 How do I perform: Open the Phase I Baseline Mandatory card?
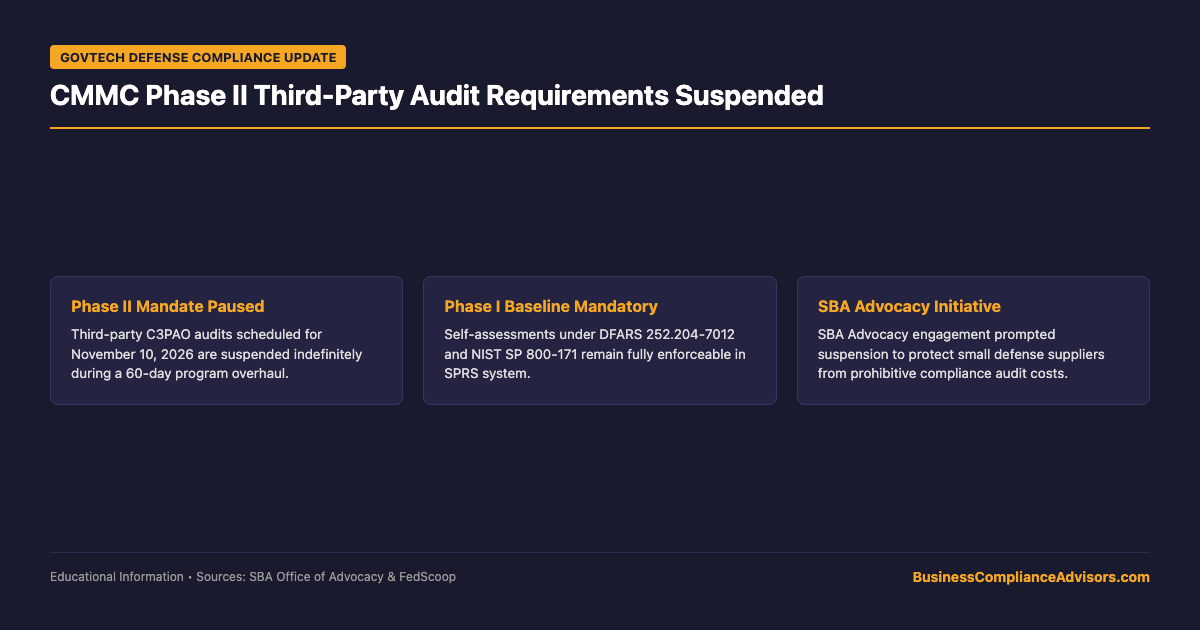coord(600,340)
